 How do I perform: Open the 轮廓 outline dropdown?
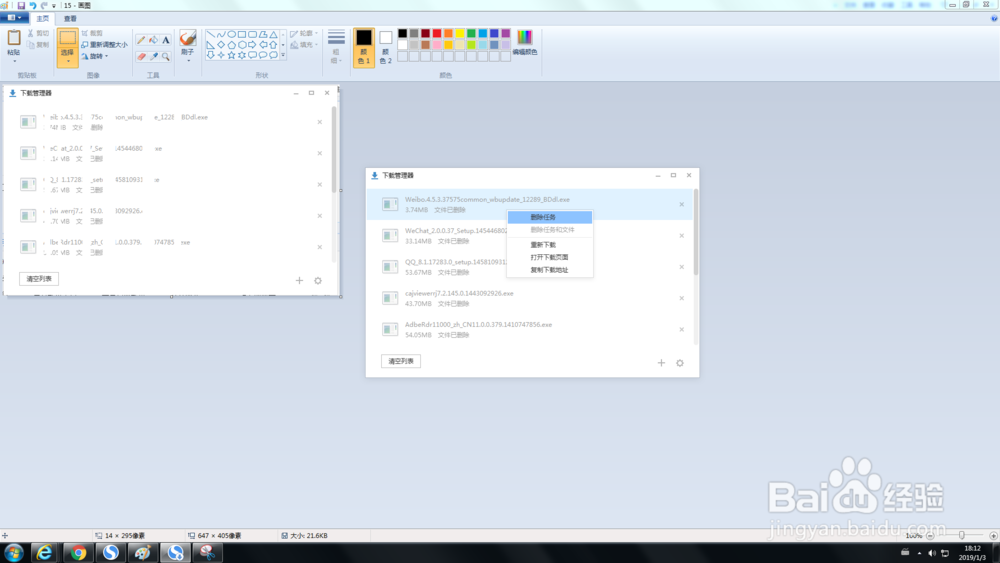[304, 33]
